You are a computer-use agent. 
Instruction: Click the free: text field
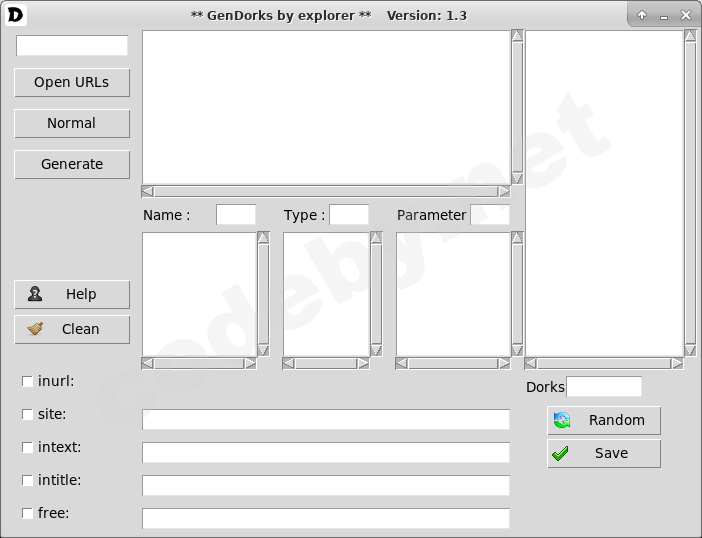click(326, 518)
